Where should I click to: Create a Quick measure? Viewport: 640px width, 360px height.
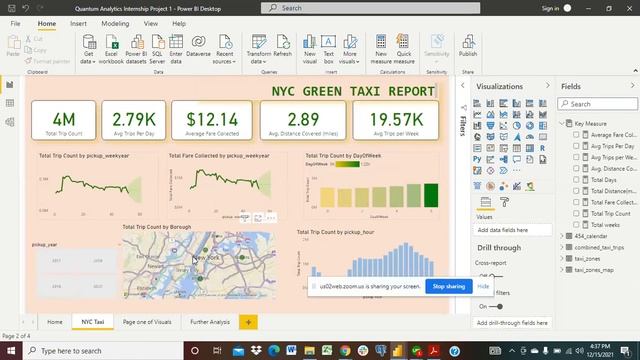pos(404,49)
